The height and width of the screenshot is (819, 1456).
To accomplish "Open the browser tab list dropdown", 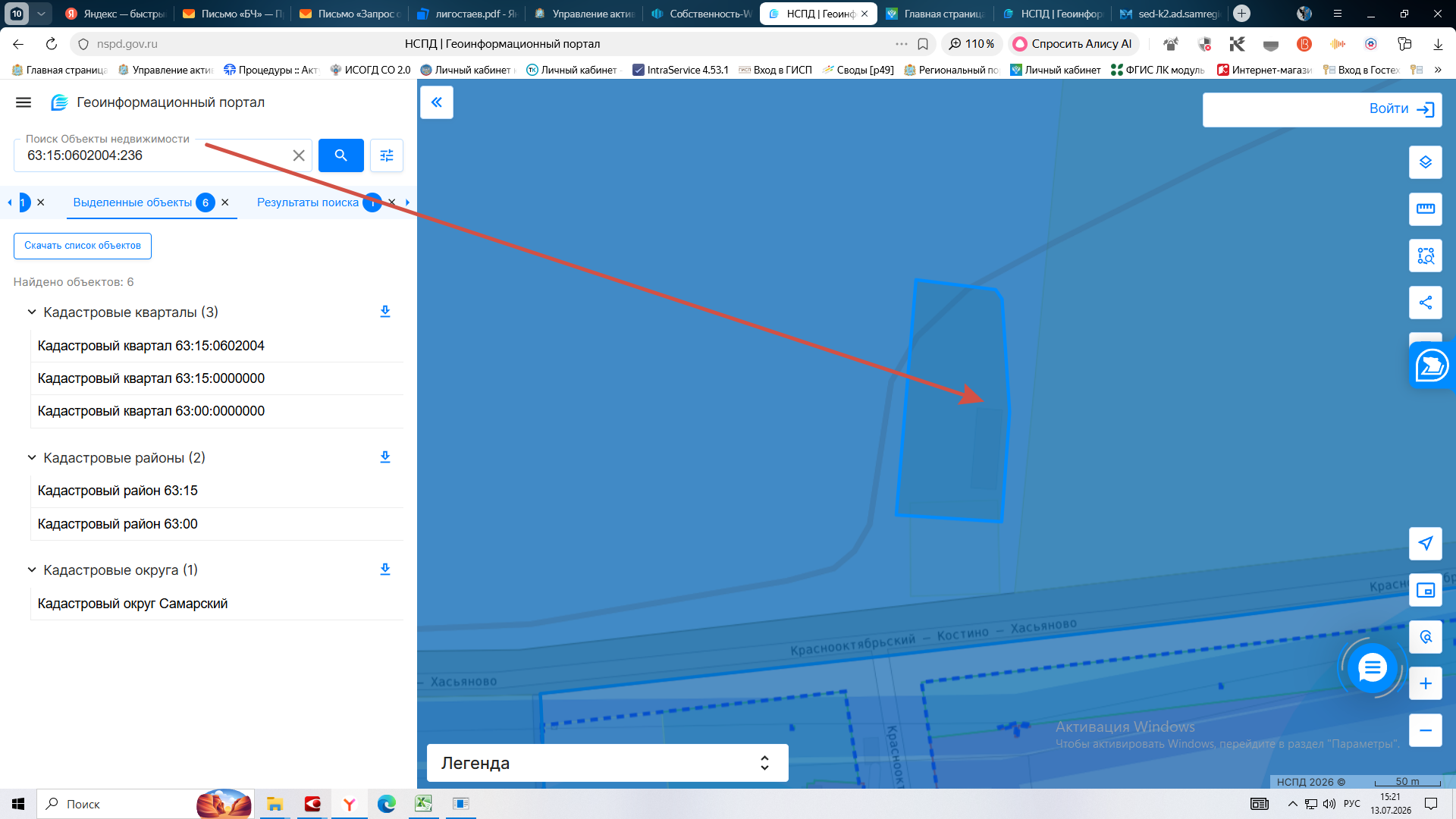I will click(x=41, y=14).
